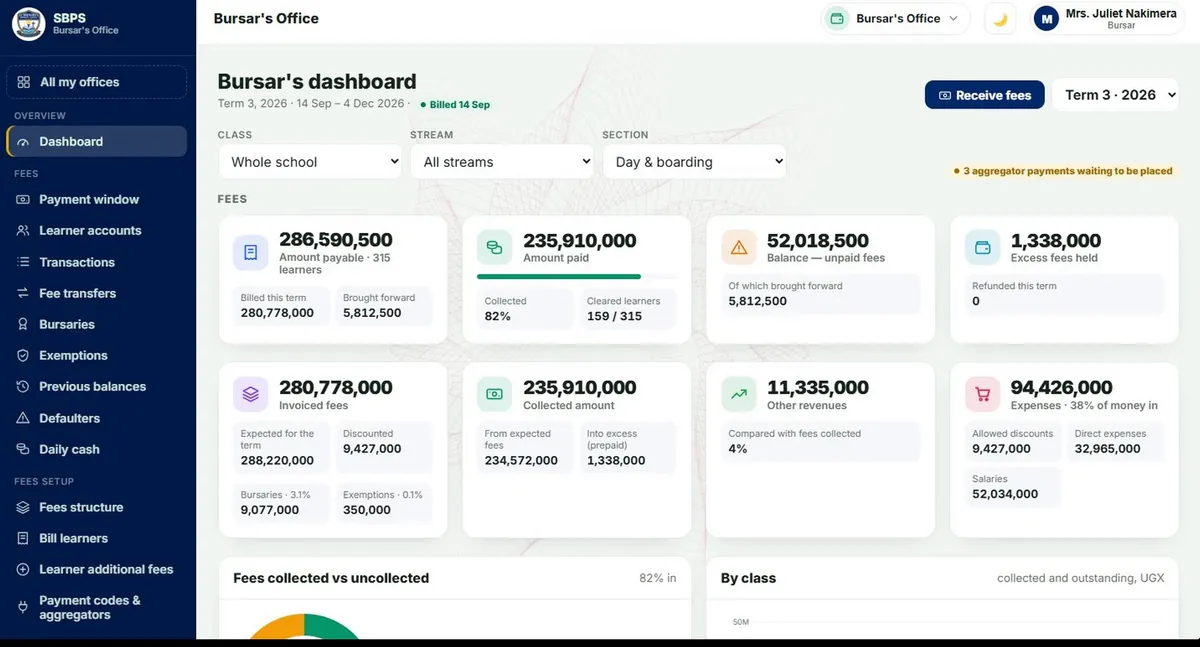Click the Amount paid coins icon
1200x647 pixels.
click(494, 247)
